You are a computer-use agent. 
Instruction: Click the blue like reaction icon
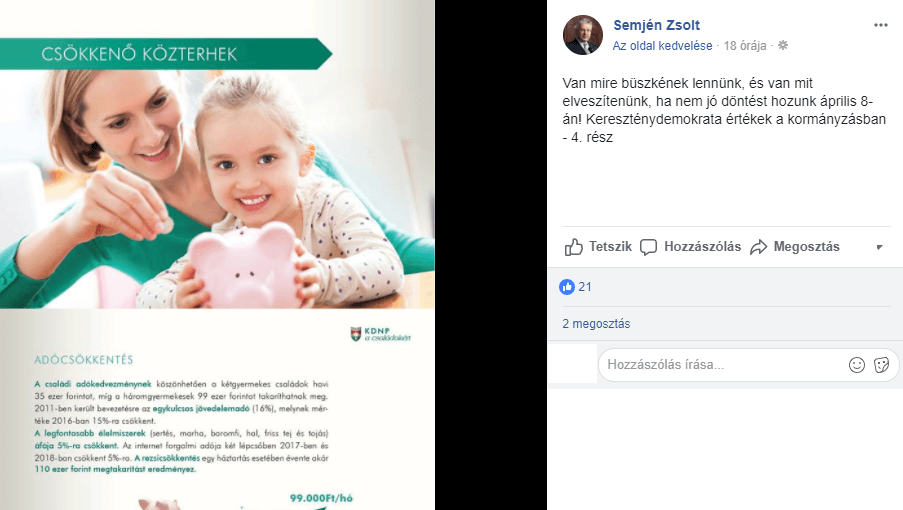567,287
